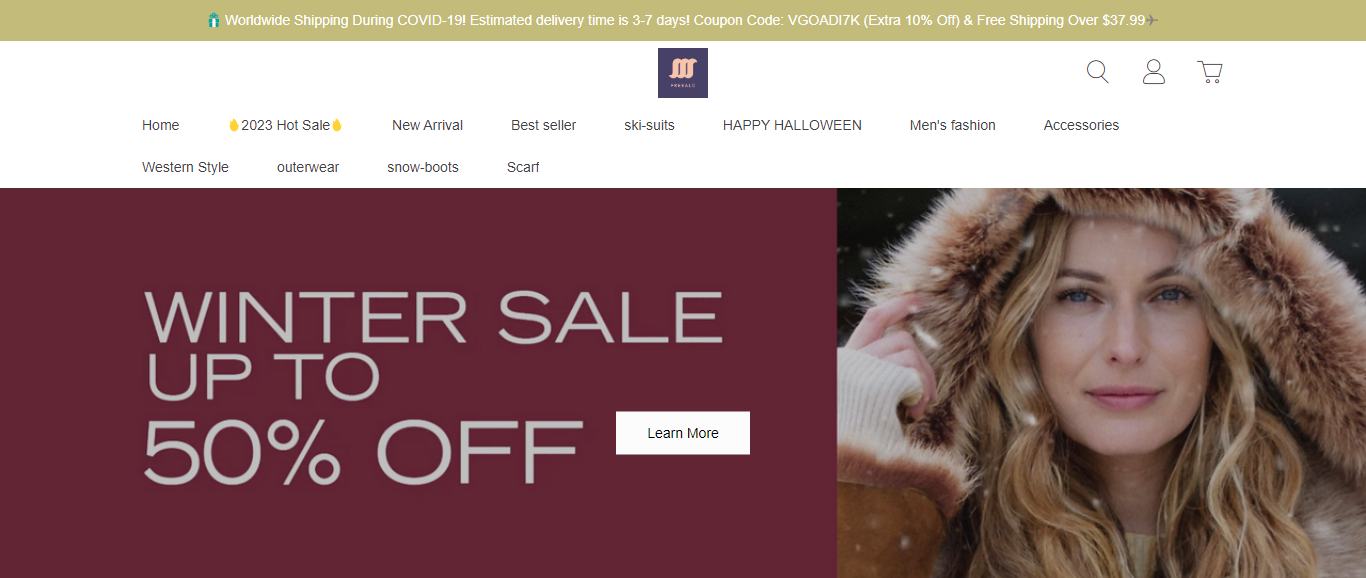This screenshot has height=578, width=1366.
Task: Open the shopping cart icon
Action: (x=1210, y=72)
